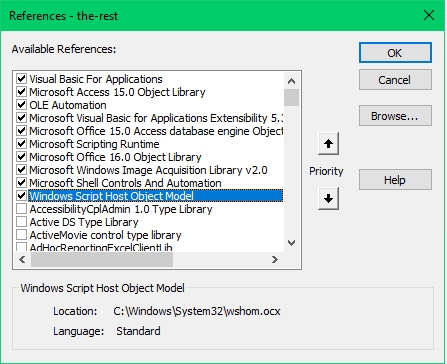Click the vertical scrollbar thumb
The width and height of the screenshot is (447, 364).
pyautogui.click(x=292, y=97)
